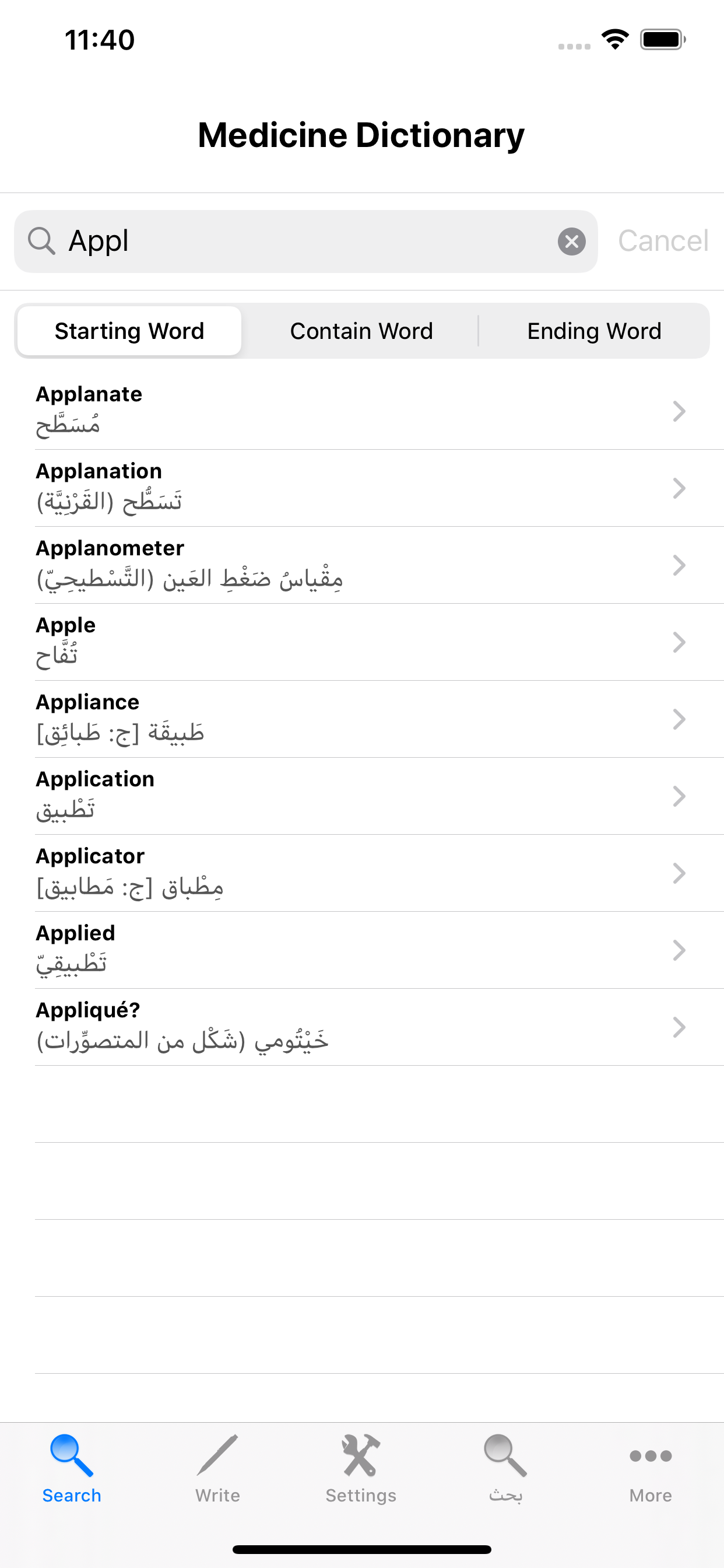Clear the search text with the X icon
724x1568 pixels.
pyautogui.click(x=571, y=242)
